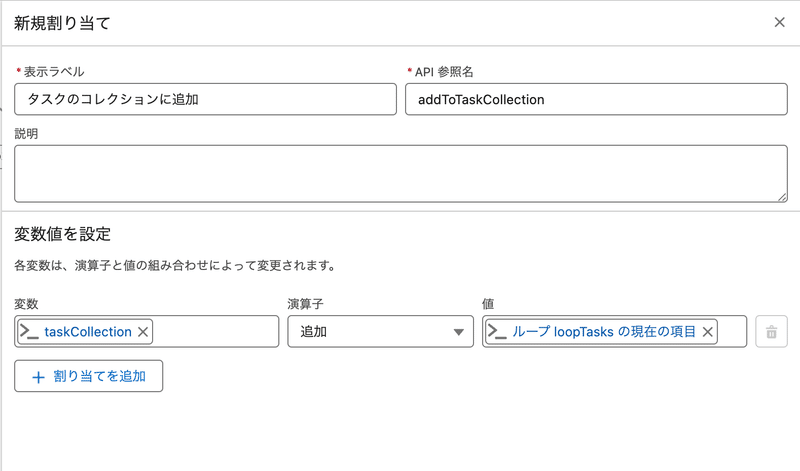Image resolution: width=800 pixels, height=471 pixels.
Task: Click the variable icon in 値 pill
Action: pyautogui.click(x=497, y=332)
